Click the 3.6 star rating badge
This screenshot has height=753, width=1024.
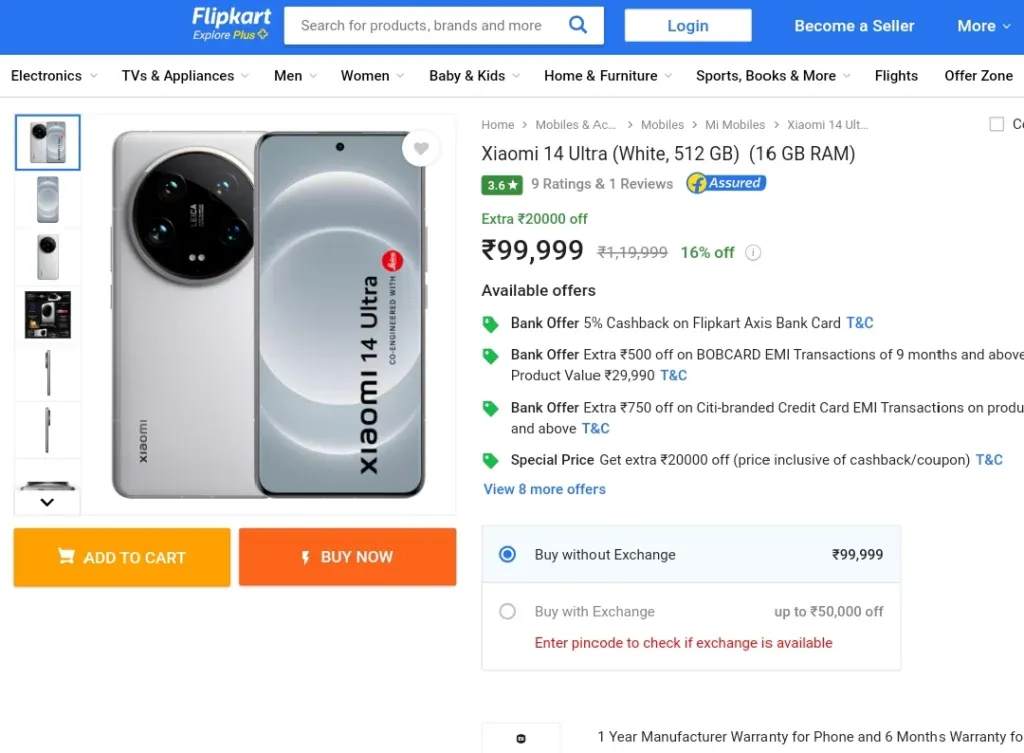tap(502, 185)
